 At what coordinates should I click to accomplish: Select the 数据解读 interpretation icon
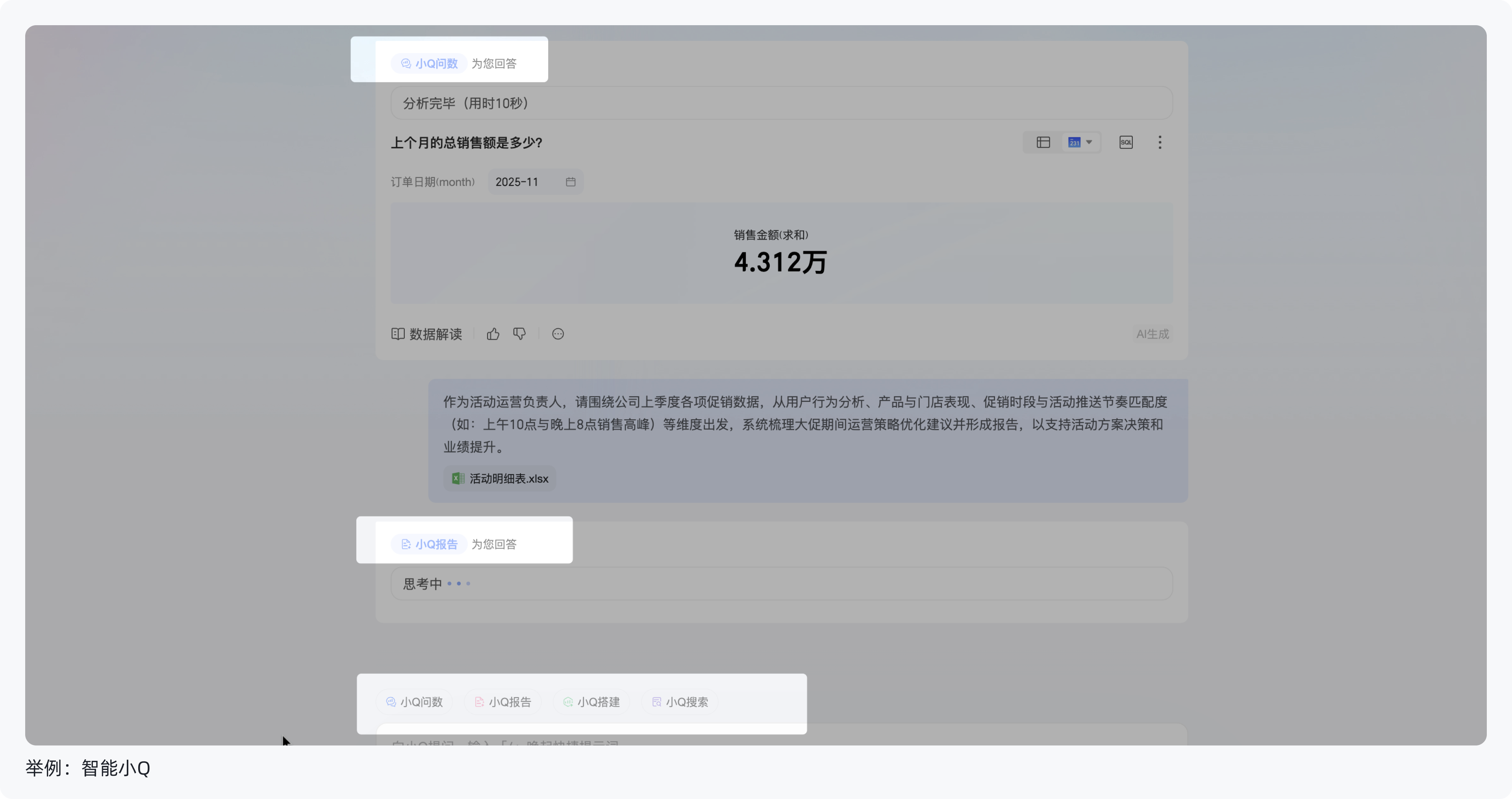398,334
